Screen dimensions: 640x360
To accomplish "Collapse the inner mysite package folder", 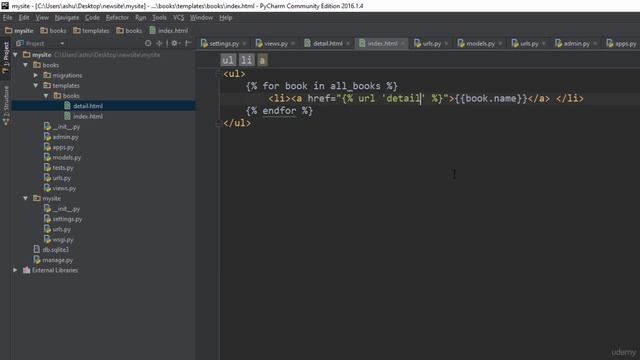I will (x=26, y=198).
